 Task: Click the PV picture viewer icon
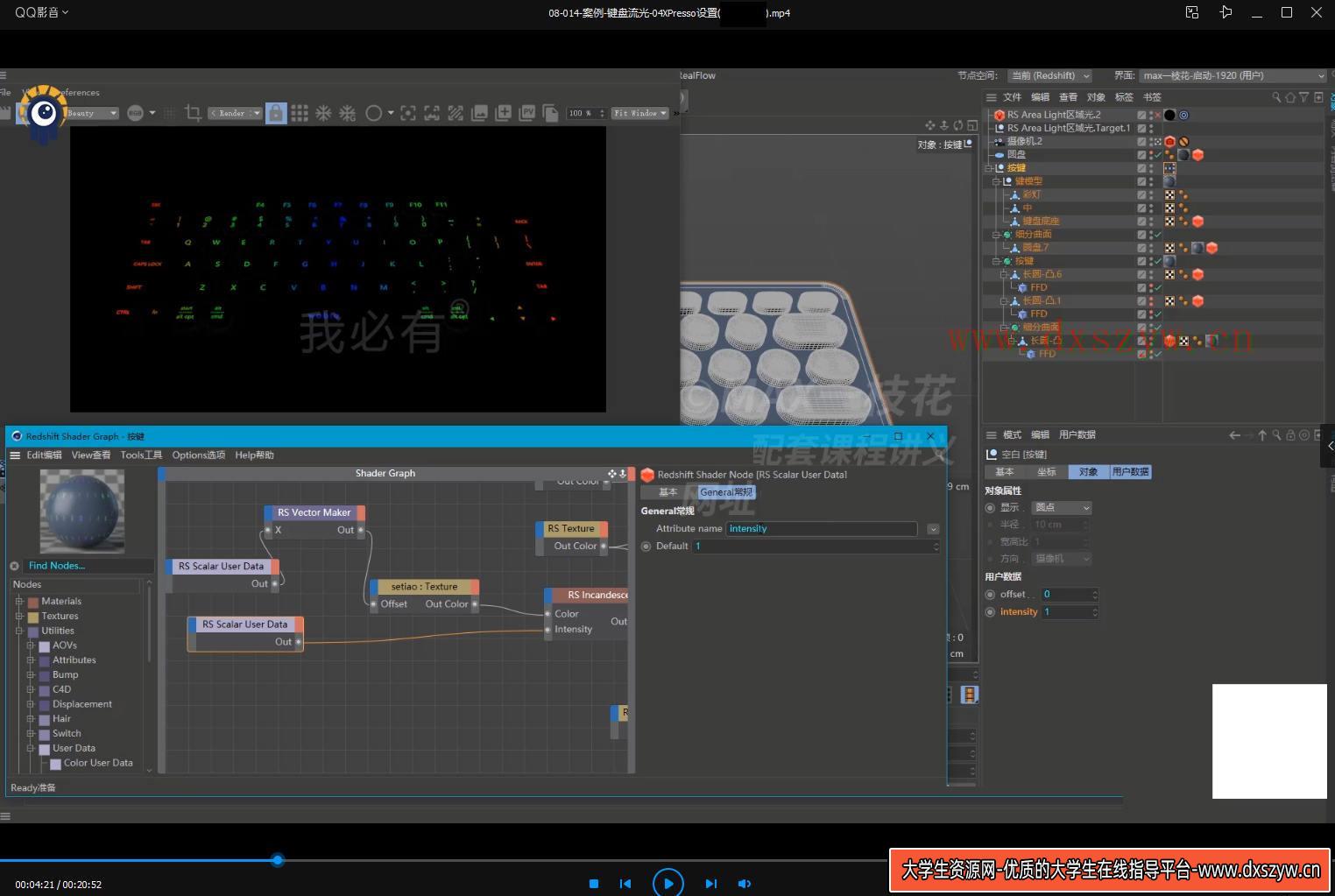coord(527,113)
